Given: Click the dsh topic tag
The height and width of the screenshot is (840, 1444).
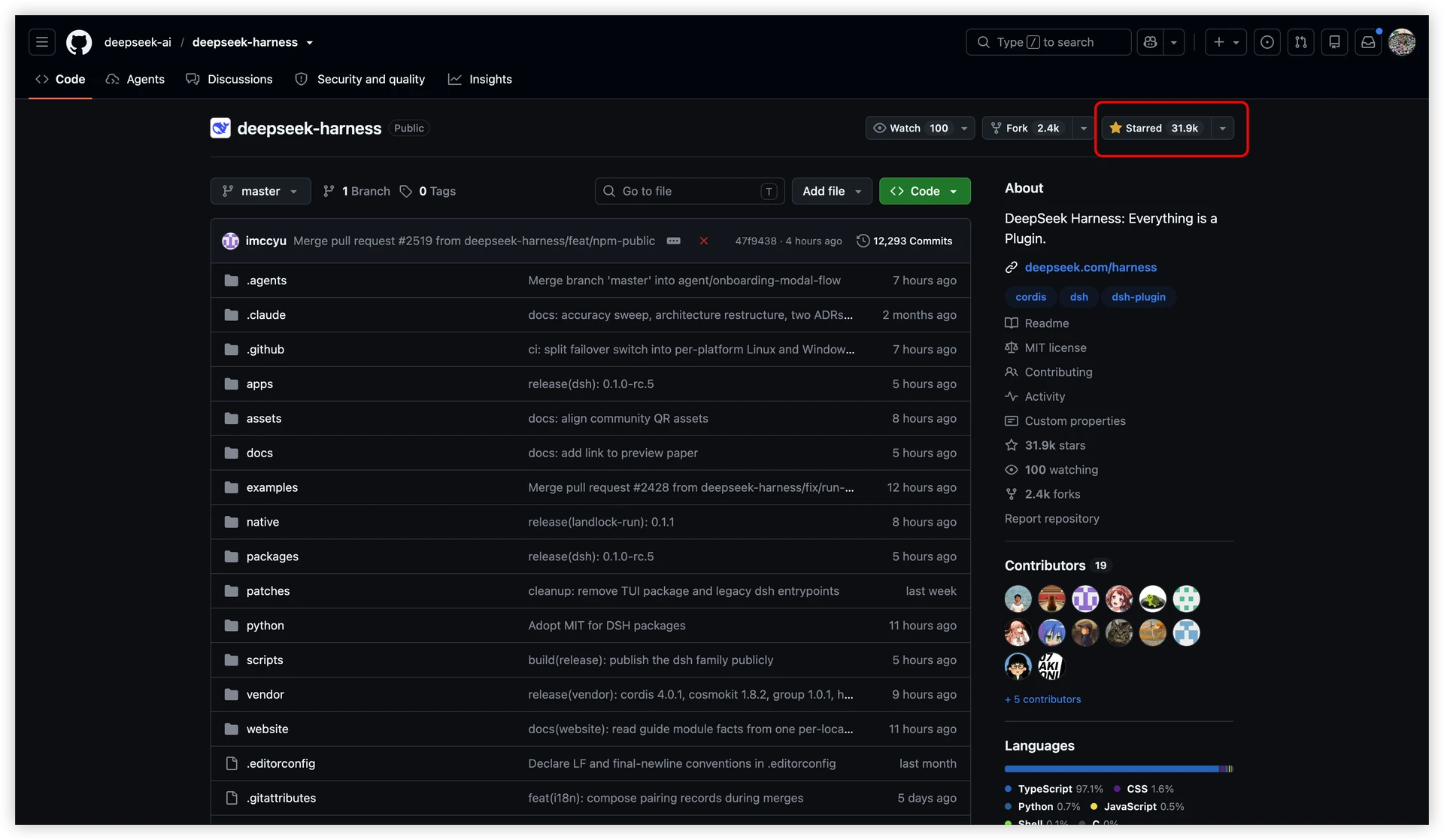Looking at the screenshot, I should tap(1078, 297).
